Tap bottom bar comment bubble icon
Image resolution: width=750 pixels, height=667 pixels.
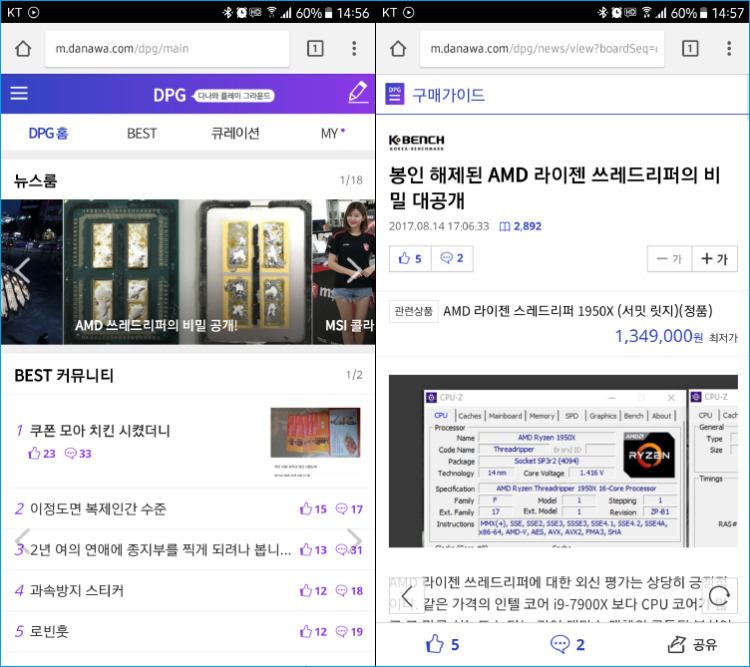tap(560, 644)
